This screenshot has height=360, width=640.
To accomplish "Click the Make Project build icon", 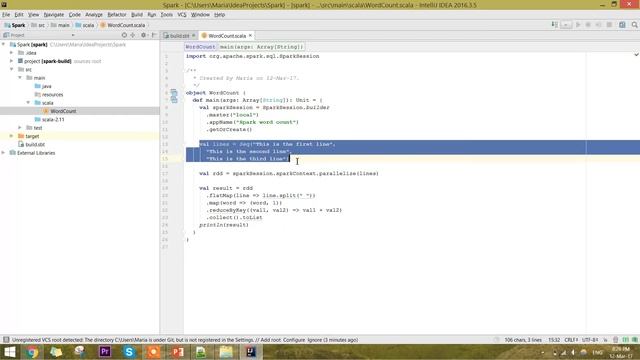I will tap(554, 25).
